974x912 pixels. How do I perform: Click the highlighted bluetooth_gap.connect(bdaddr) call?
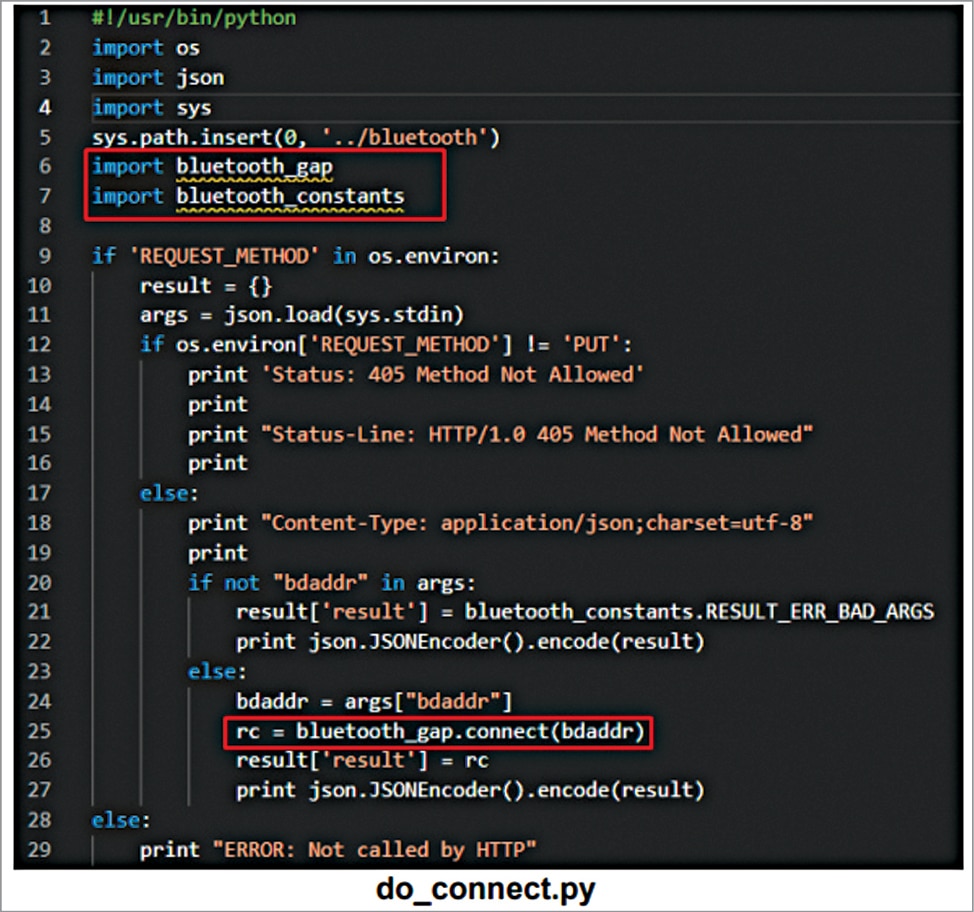[x=438, y=732]
